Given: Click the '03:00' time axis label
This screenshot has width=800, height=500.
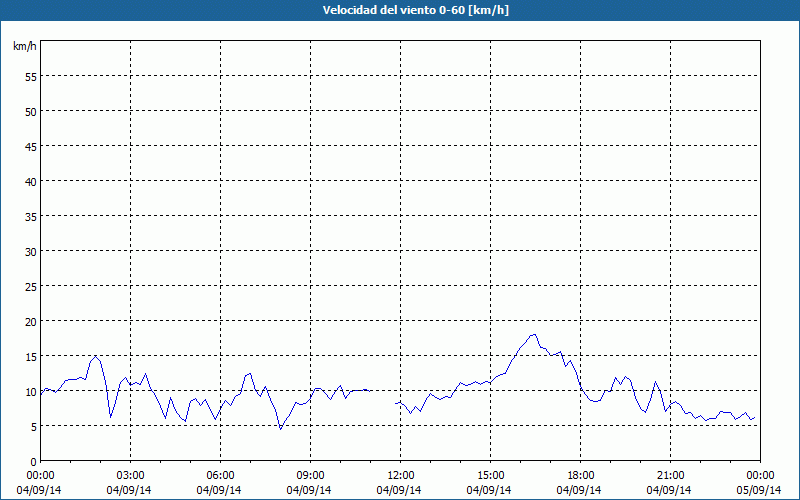Looking at the screenshot, I should 131,476.
